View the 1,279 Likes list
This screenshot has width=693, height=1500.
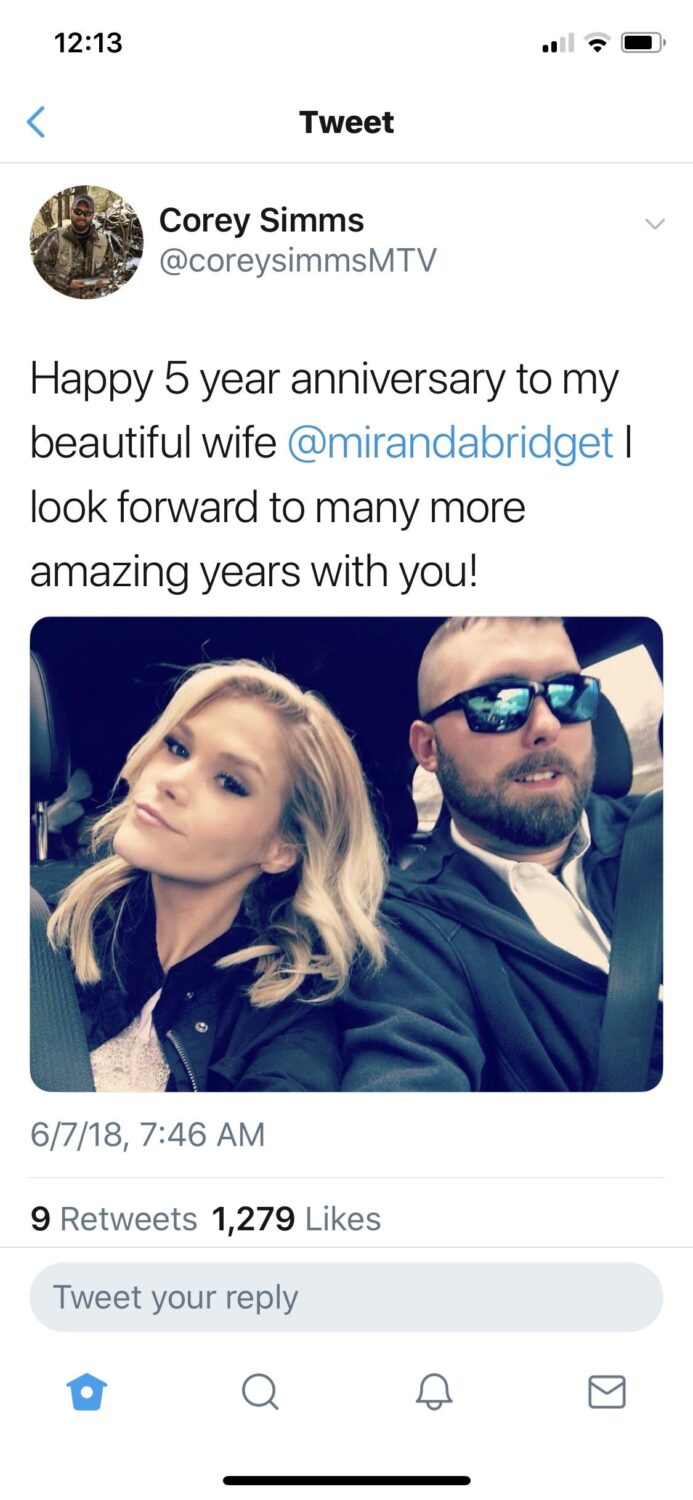[297, 1219]
